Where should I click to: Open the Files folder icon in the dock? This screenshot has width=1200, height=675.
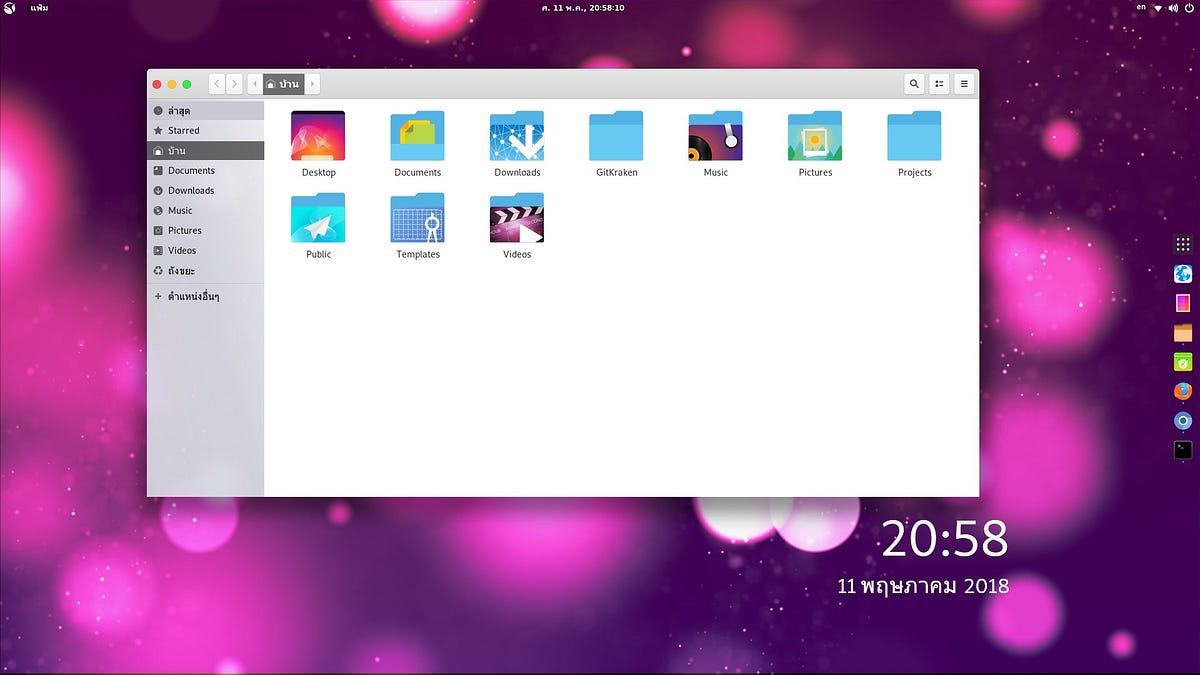1183,332
